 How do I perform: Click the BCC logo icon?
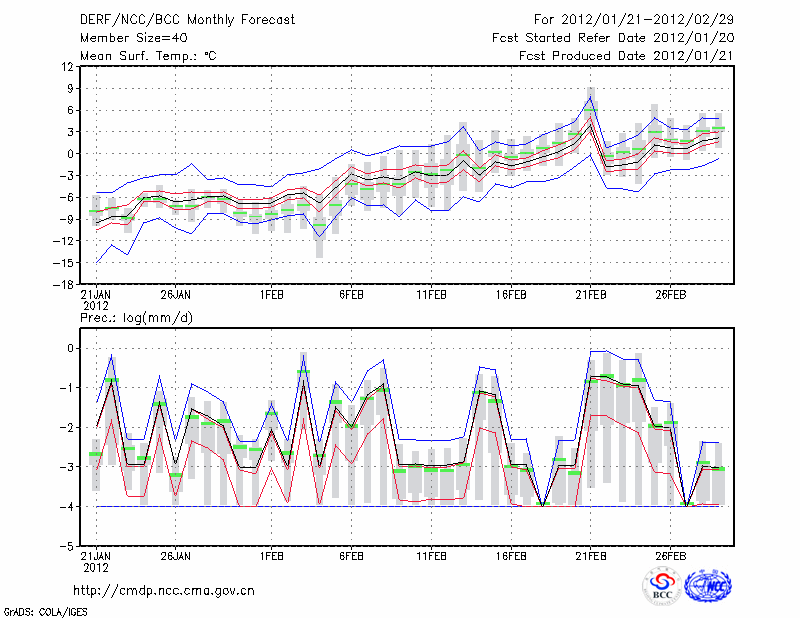(x=661, y=587)
